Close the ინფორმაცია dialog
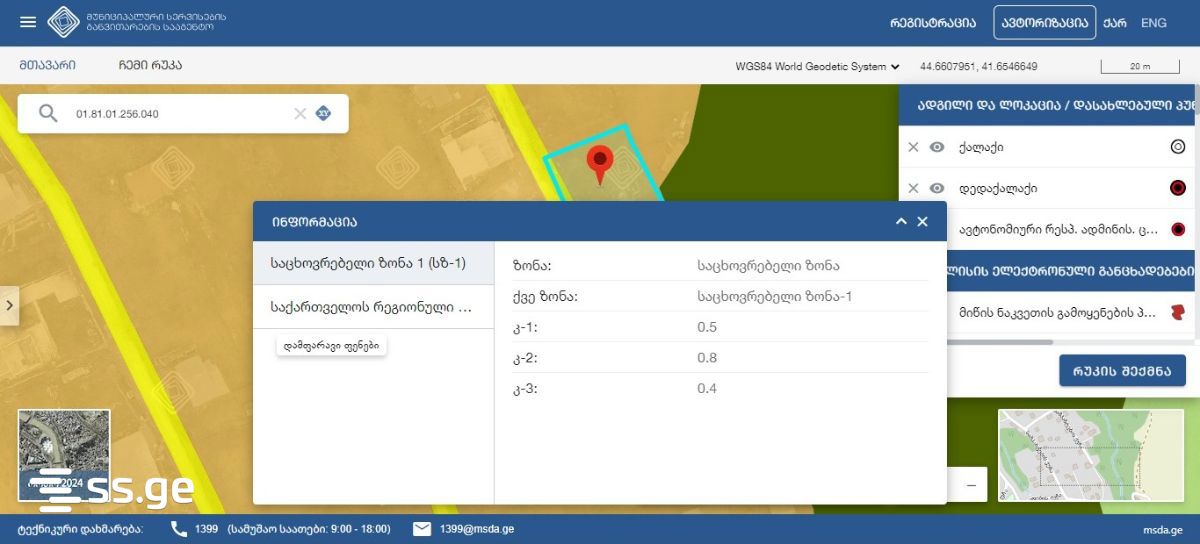1200x544 pixels. click(x=923, y=221)
